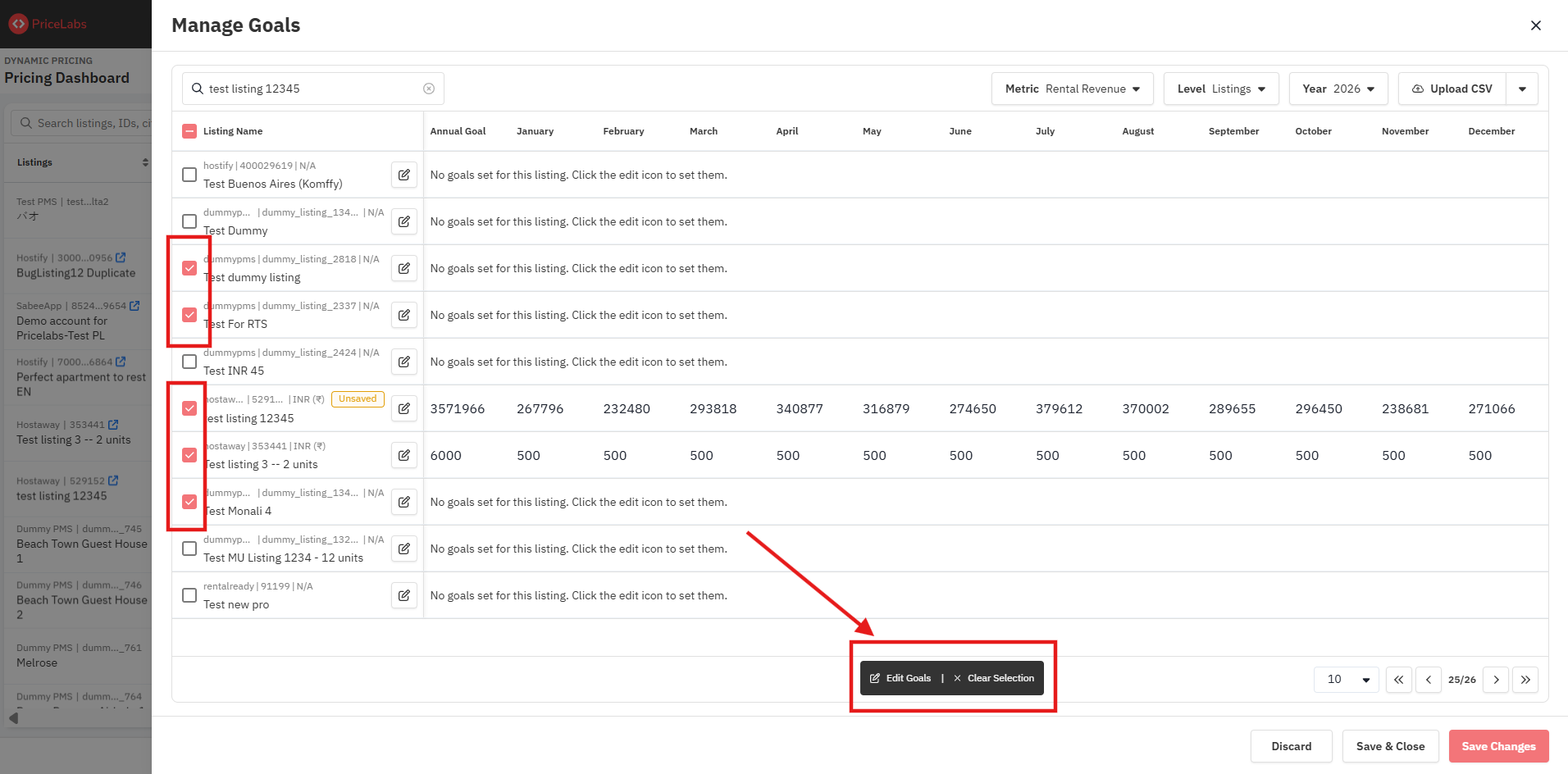Open edit icon for Test For RTS
This screenshot has width=1568, height=774.
point(404,315)
